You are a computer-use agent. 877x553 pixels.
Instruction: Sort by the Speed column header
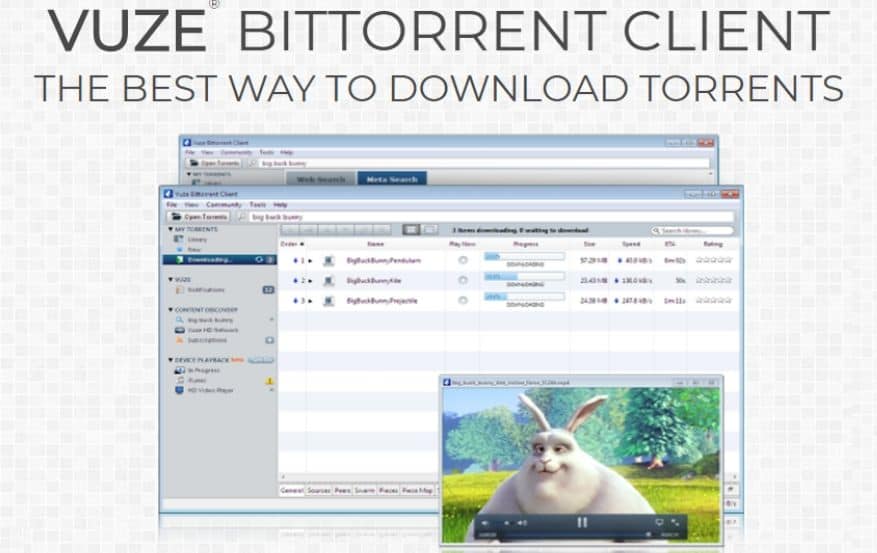click(x=630, y=244)
